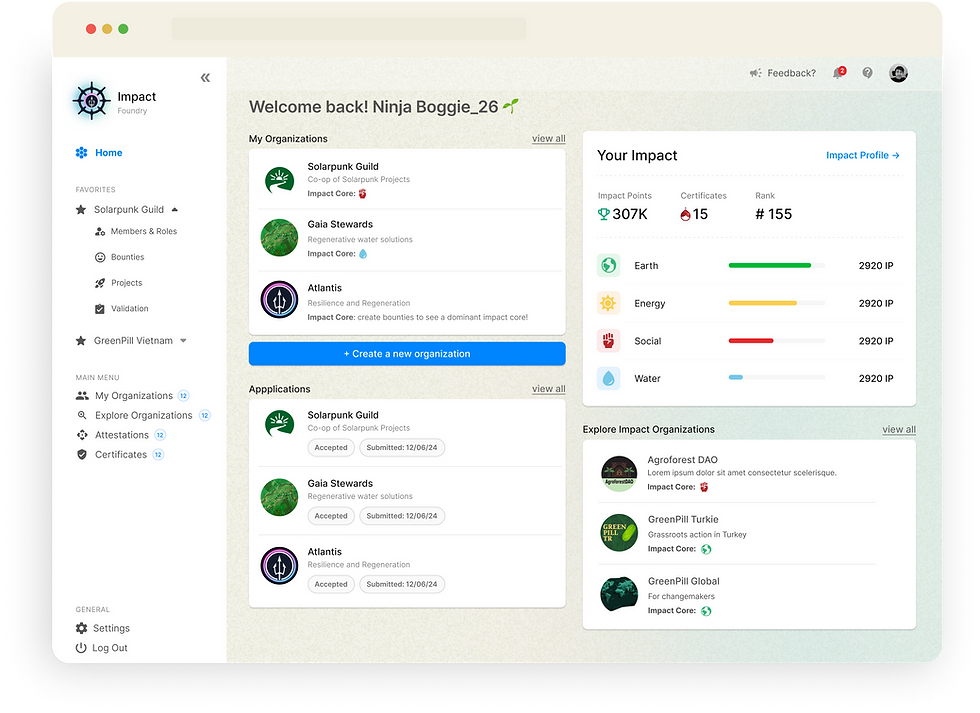980x713 pixels.
Task: Click the Social fist icon in Your Impact
Action: click(608, 341)
